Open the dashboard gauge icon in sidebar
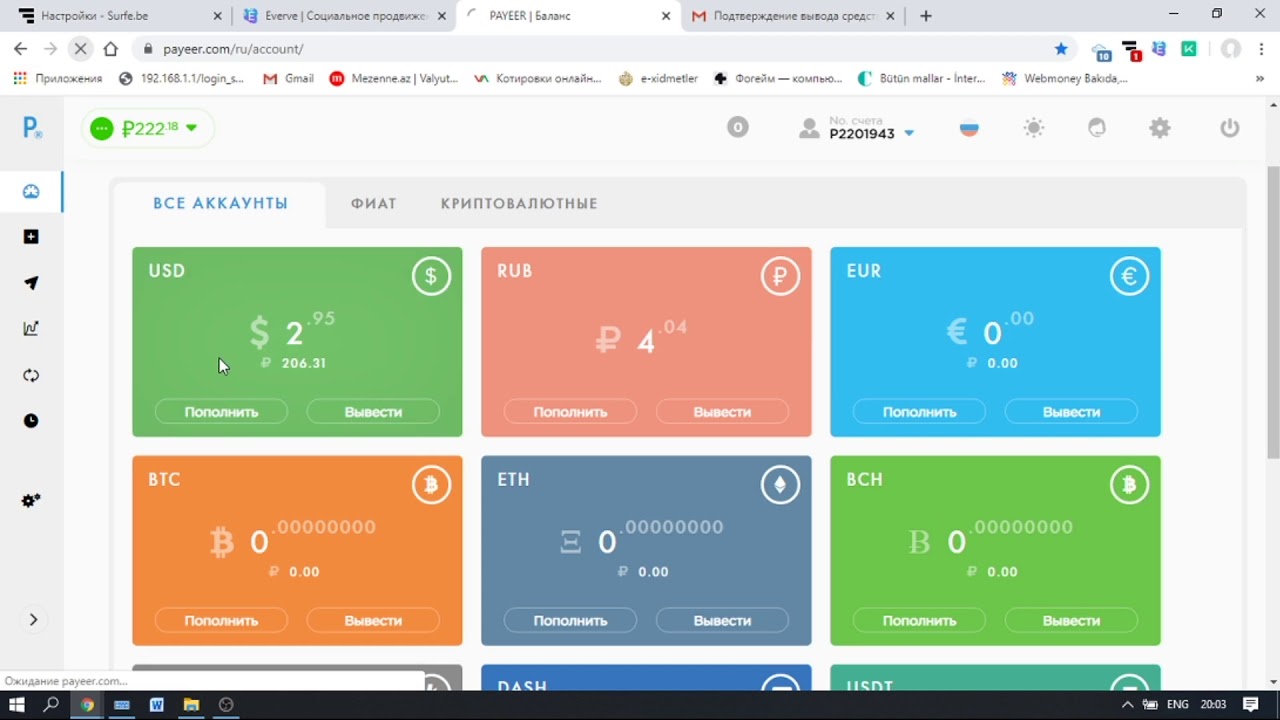Screen dimensions: 1280x720 click(x=31, y=191)
